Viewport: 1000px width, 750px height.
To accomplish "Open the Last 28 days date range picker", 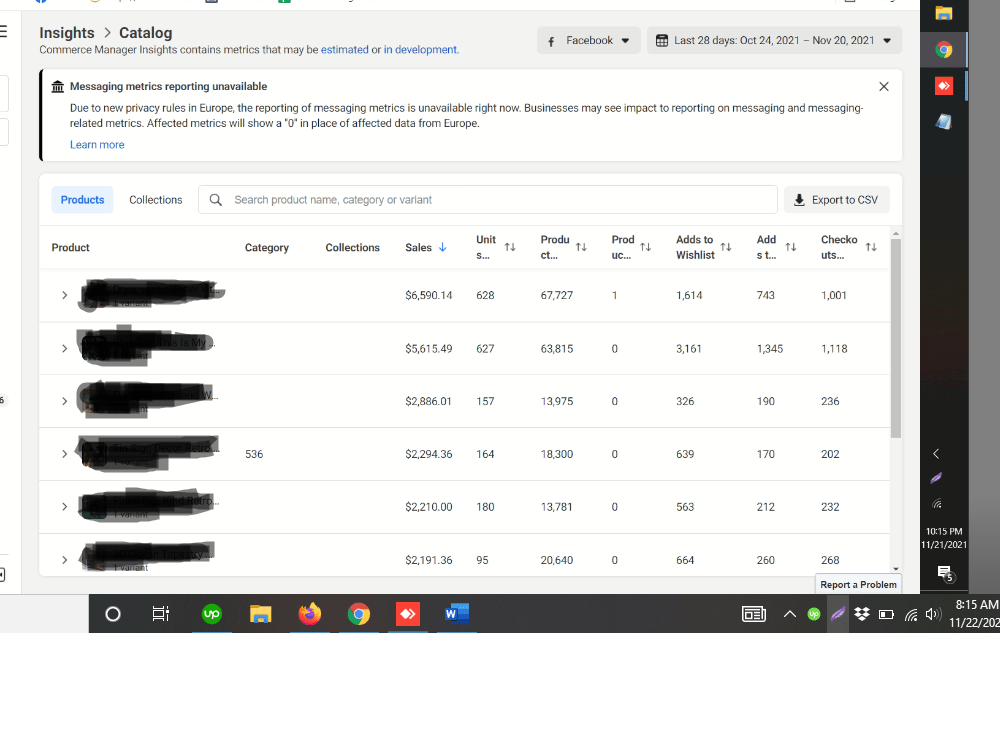I will tap(774, 40).
